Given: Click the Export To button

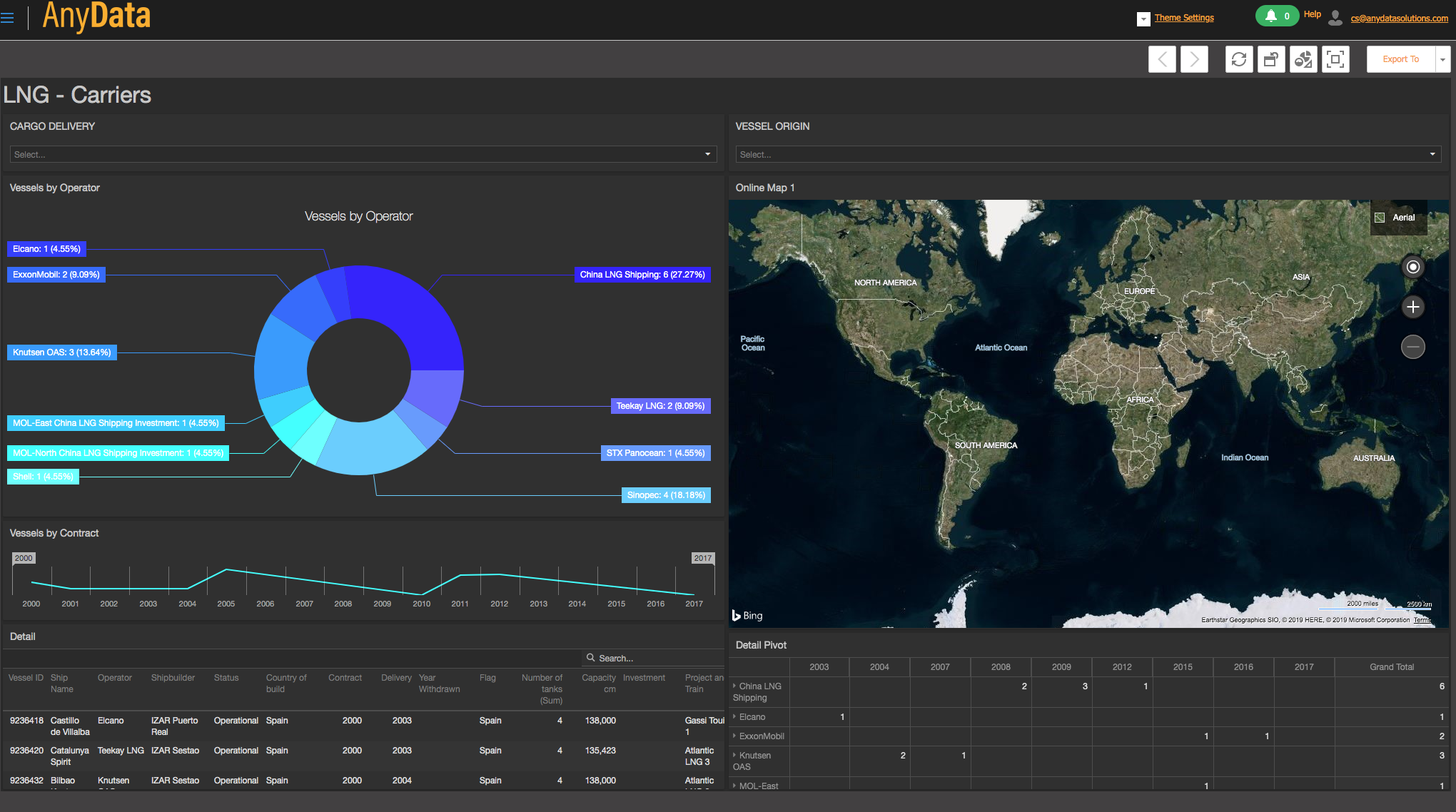Looking at the screenshot, I should 1400,59.
